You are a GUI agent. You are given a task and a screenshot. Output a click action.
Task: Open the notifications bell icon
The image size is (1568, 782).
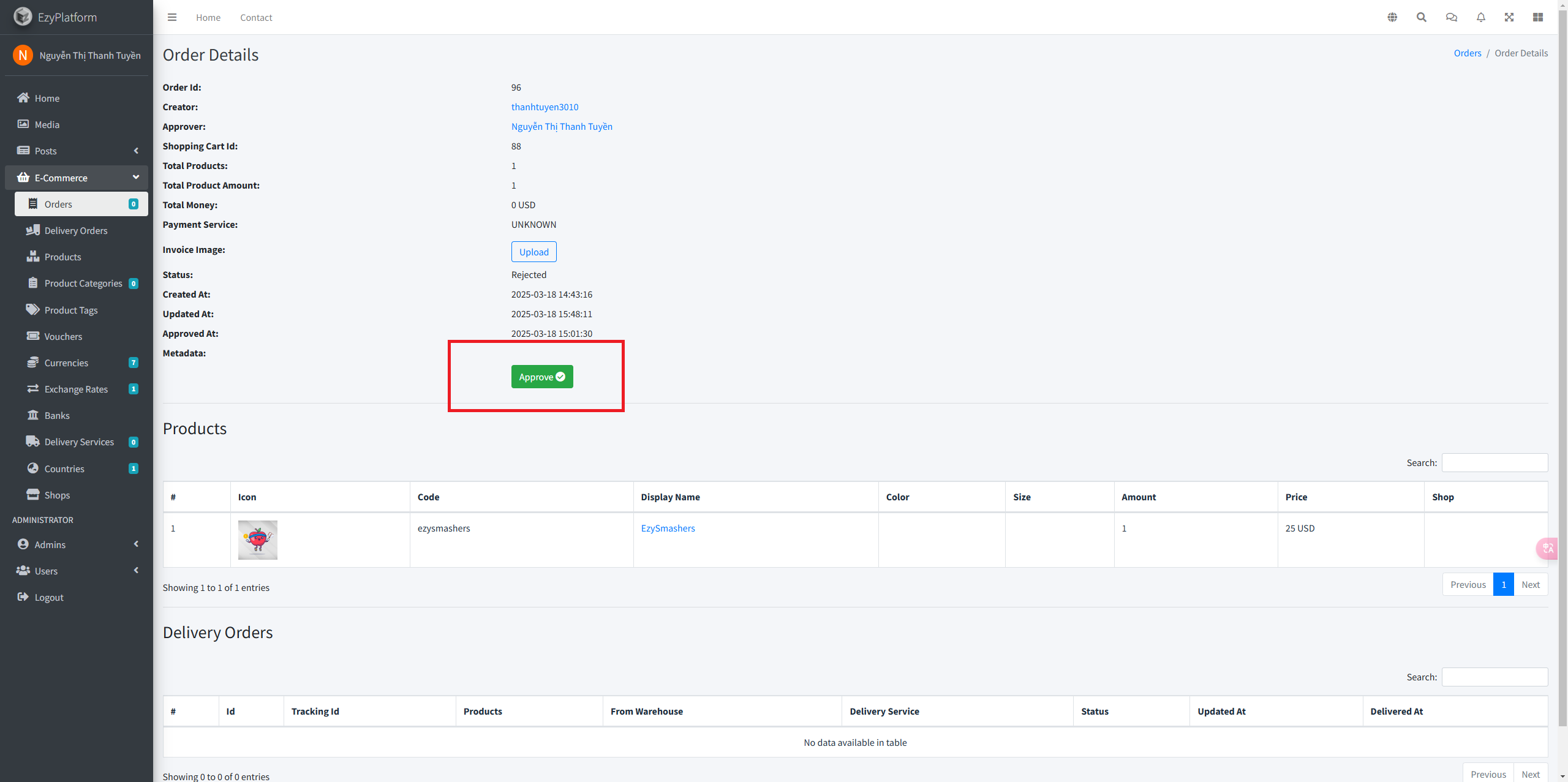1481,17
